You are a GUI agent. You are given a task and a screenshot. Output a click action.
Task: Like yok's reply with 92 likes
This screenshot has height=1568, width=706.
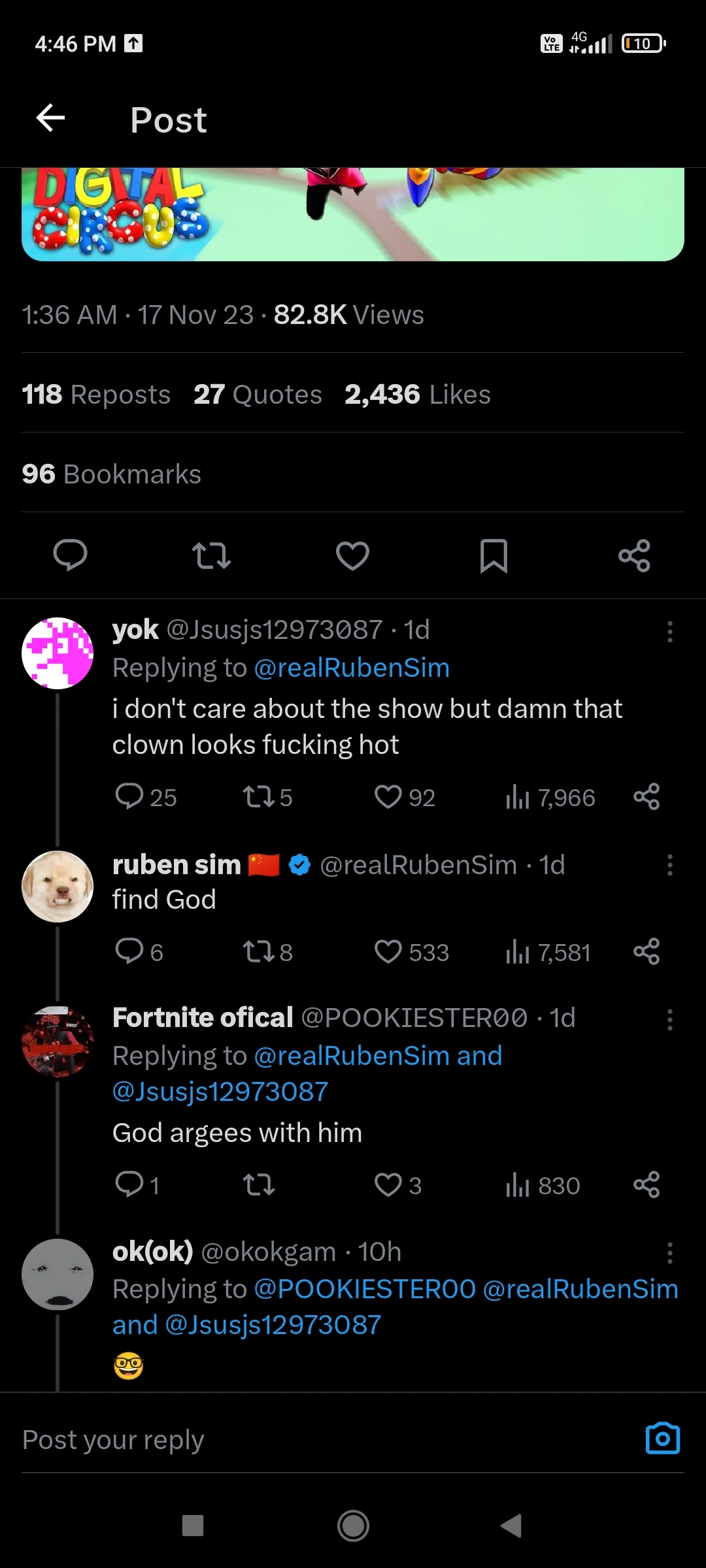(x=388, y=797)
